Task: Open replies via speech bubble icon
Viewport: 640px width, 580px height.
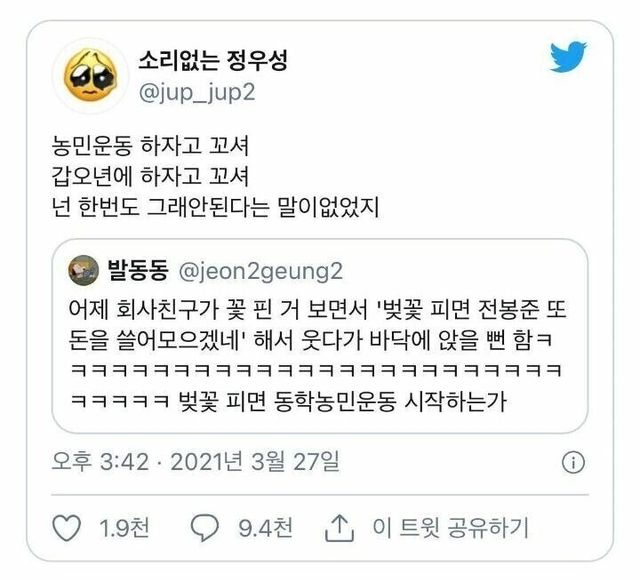Action: point(205,528)
